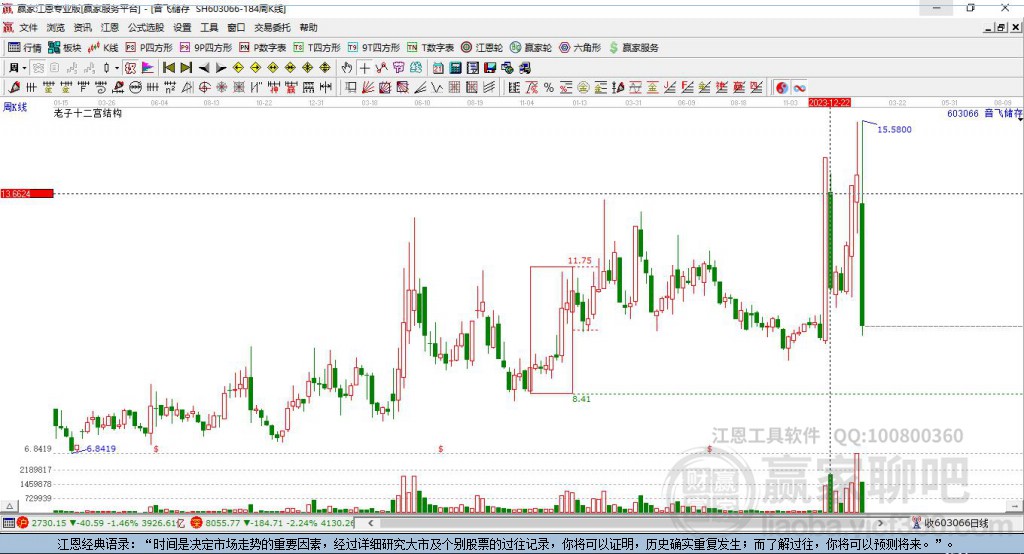The image size is (1024, 554).
Task: Click the 权 adjustment icon
Action: tap(131, 68)
